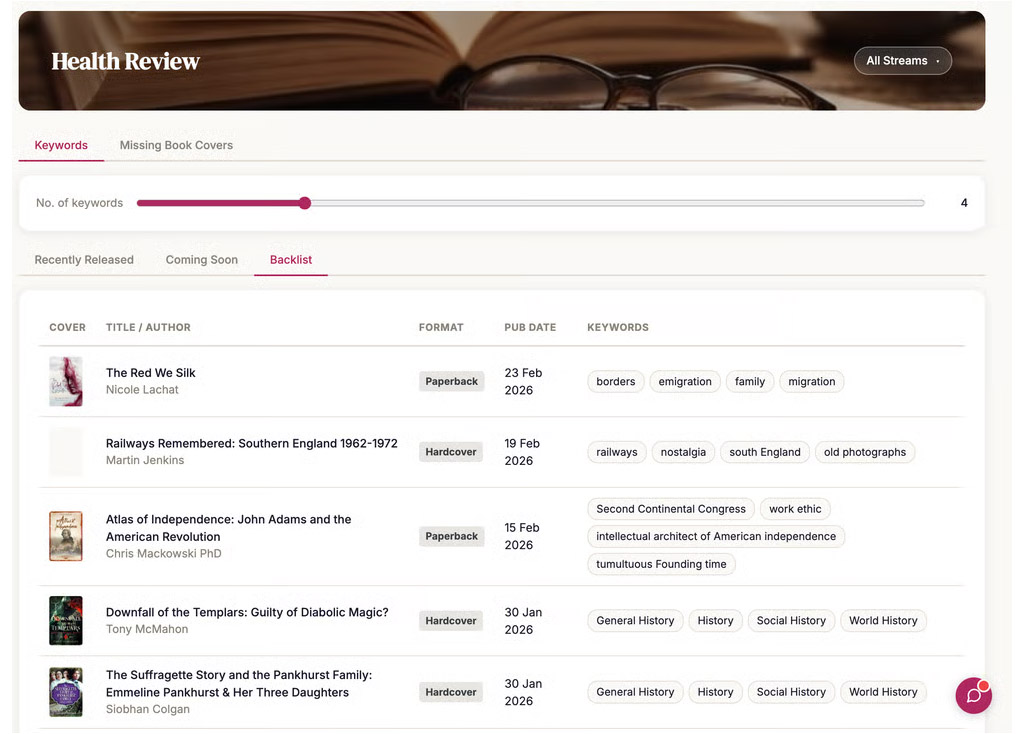
Task: Click the TITLE / AUTHOR column header
Action: click(x=148, y=327)
